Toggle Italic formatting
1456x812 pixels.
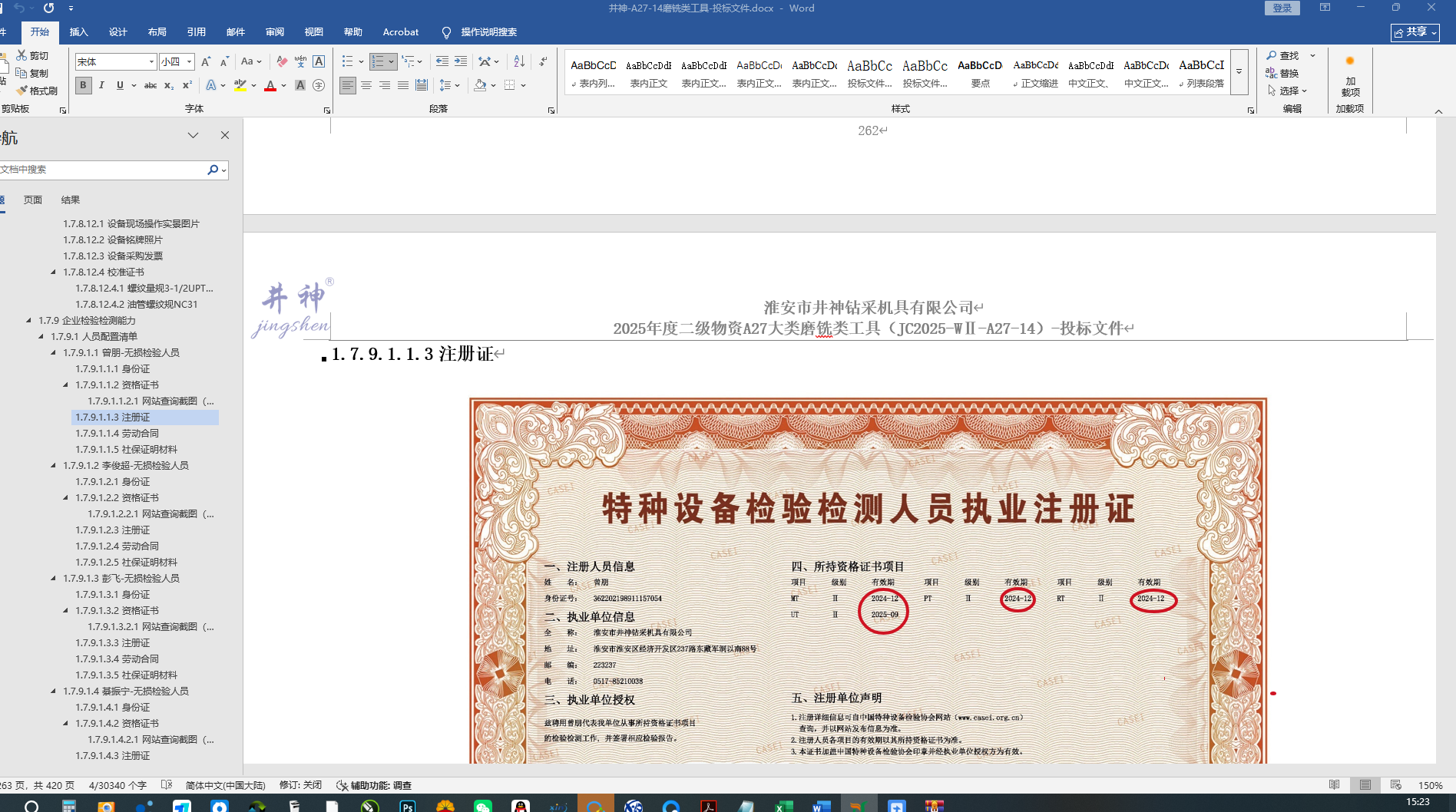101,85
